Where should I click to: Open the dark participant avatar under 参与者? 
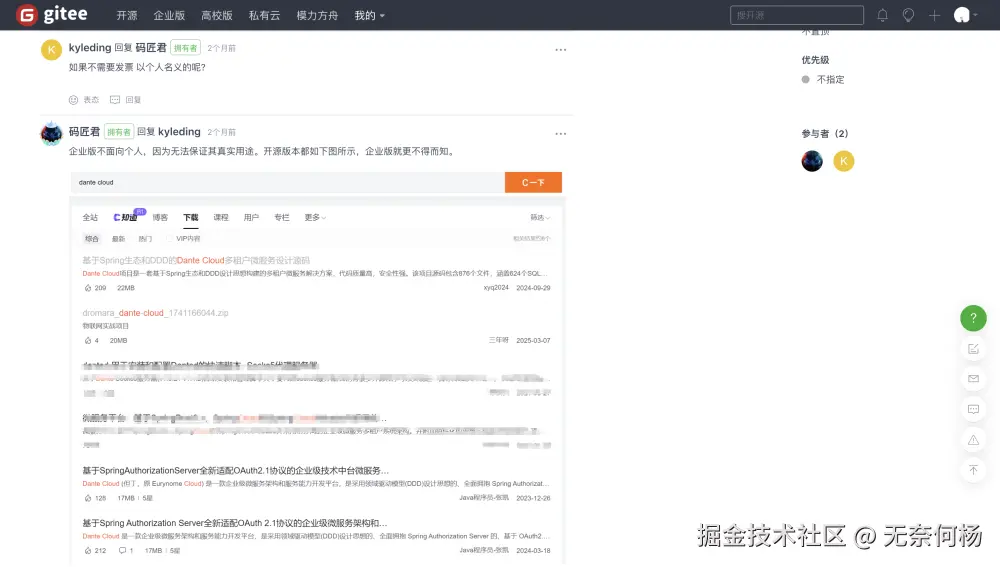tap(812, 161)
